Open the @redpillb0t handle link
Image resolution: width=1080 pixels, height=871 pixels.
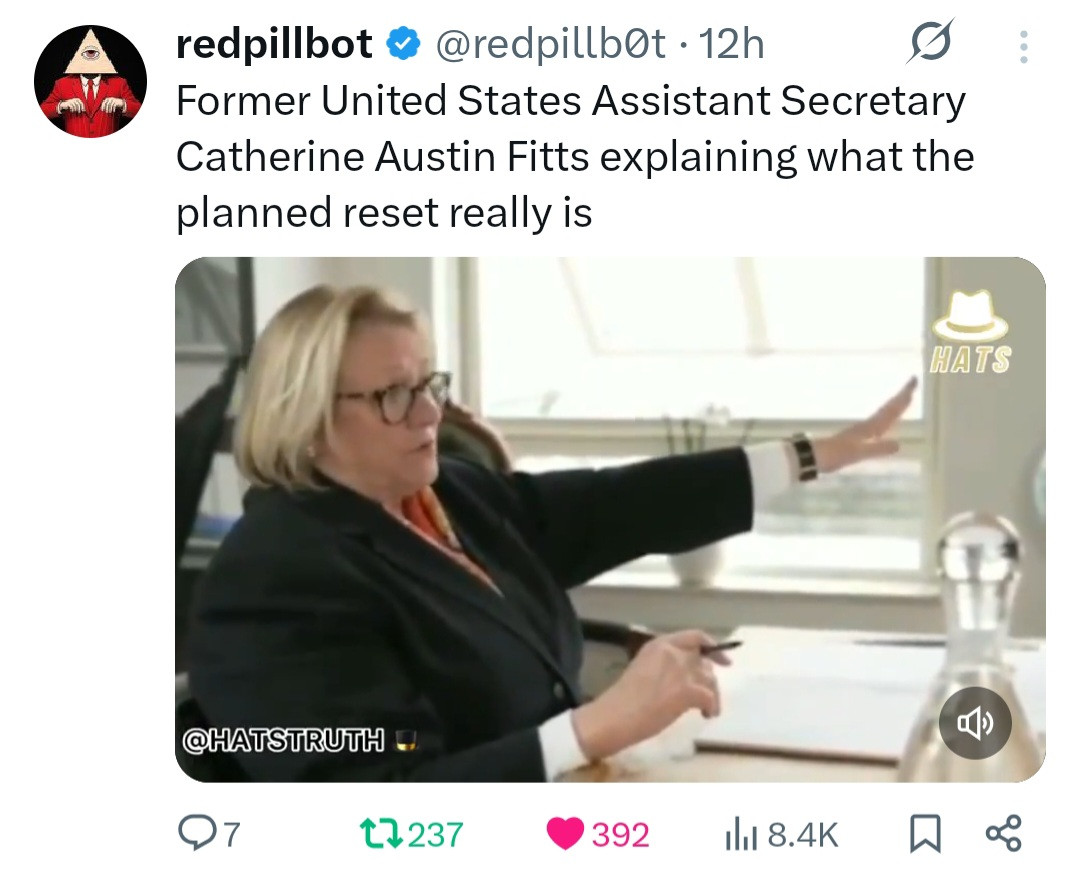(550, 45)
